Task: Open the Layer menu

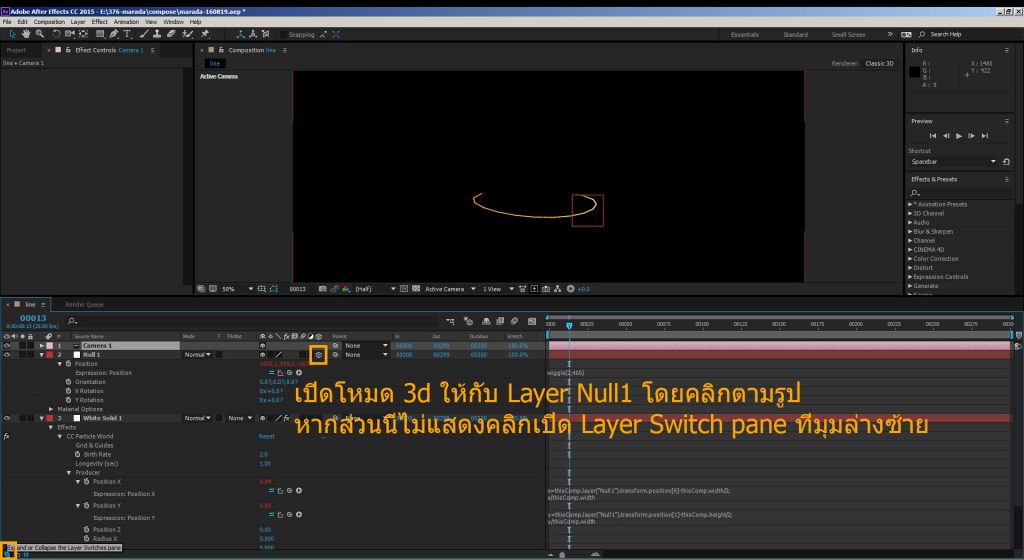Action: pos(78,22)
